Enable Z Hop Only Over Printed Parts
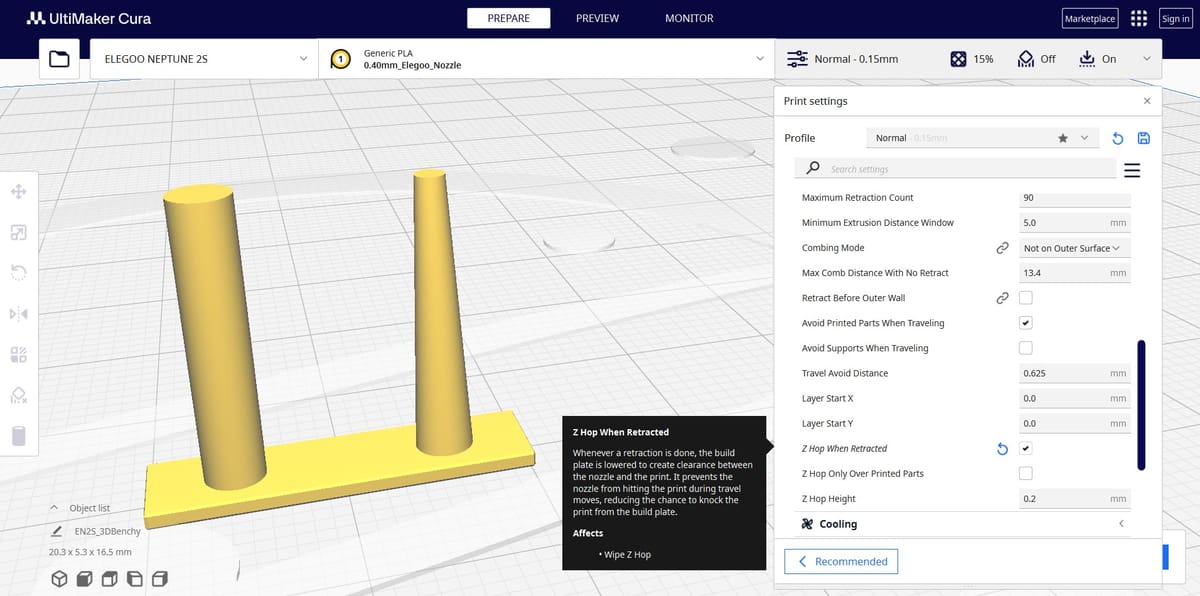 pyautogui.click(x=1025, y=474)
